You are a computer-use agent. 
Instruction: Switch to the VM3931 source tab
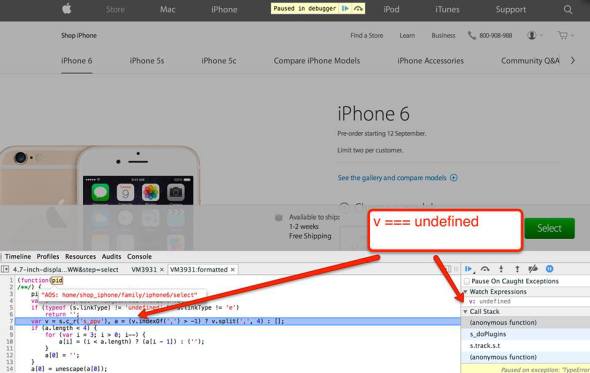click(144, 269)
